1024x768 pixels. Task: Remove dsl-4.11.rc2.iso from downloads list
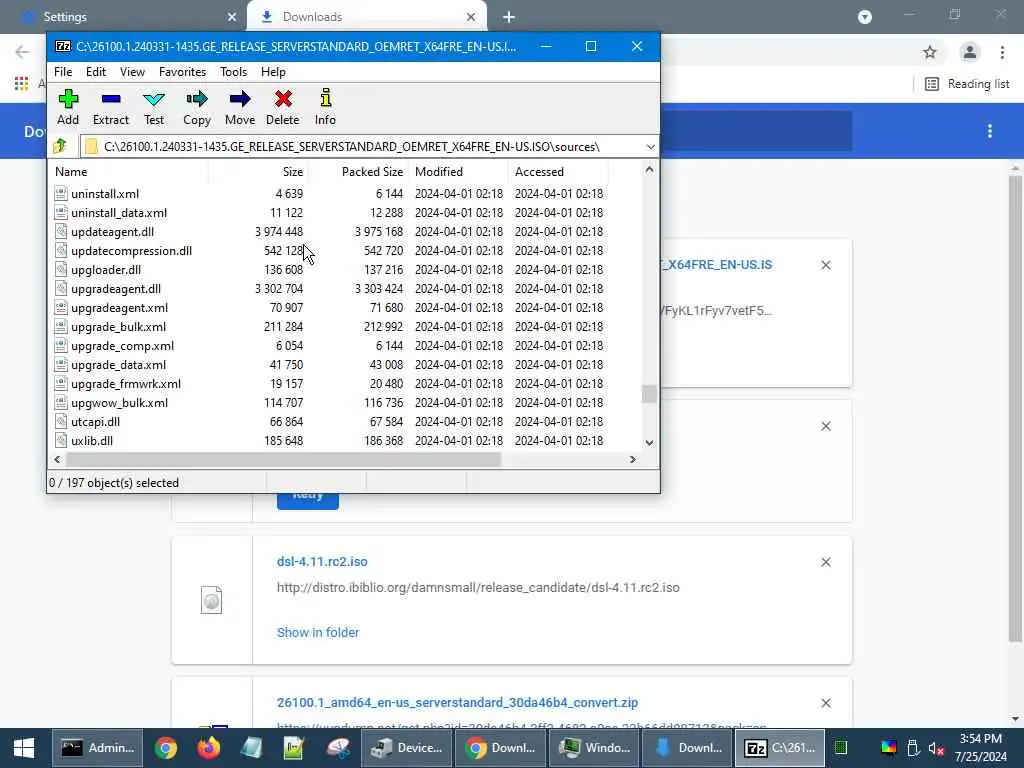pyautogui.click(x=825, y=562)
